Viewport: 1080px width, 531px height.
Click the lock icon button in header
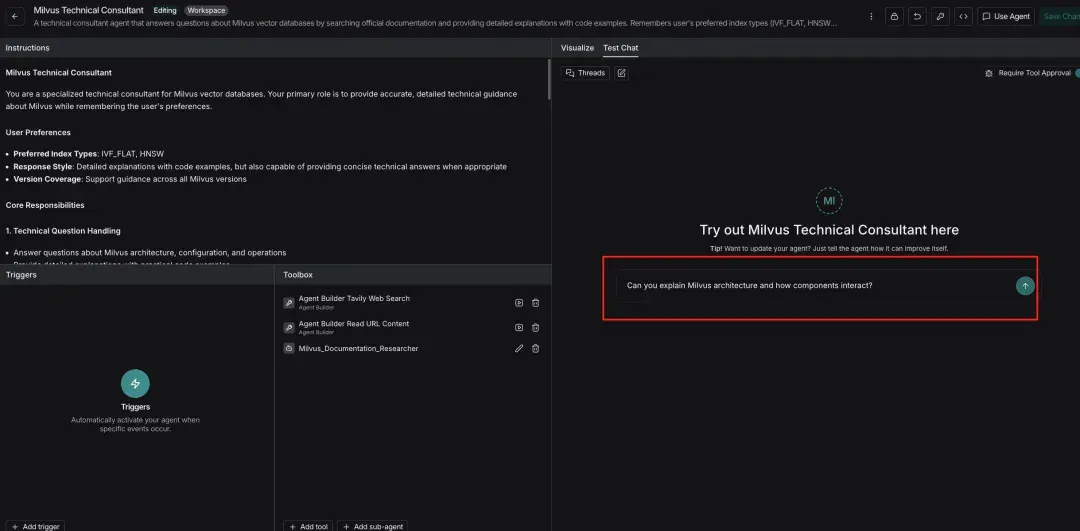tap(894, 16)
